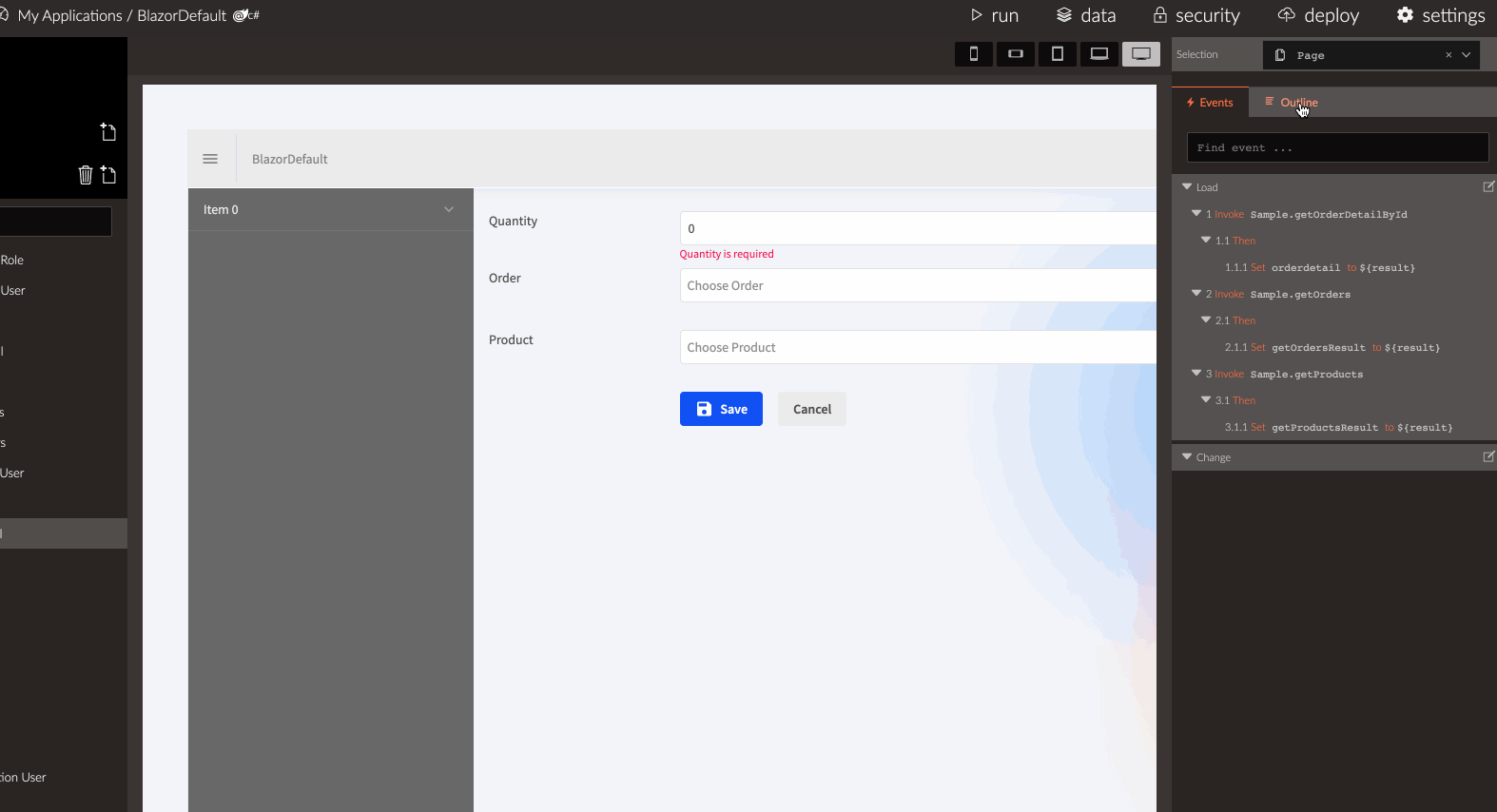The image size is (1497, 812).
Task: Open settings via the gear icon
Action: point(1405,15)
